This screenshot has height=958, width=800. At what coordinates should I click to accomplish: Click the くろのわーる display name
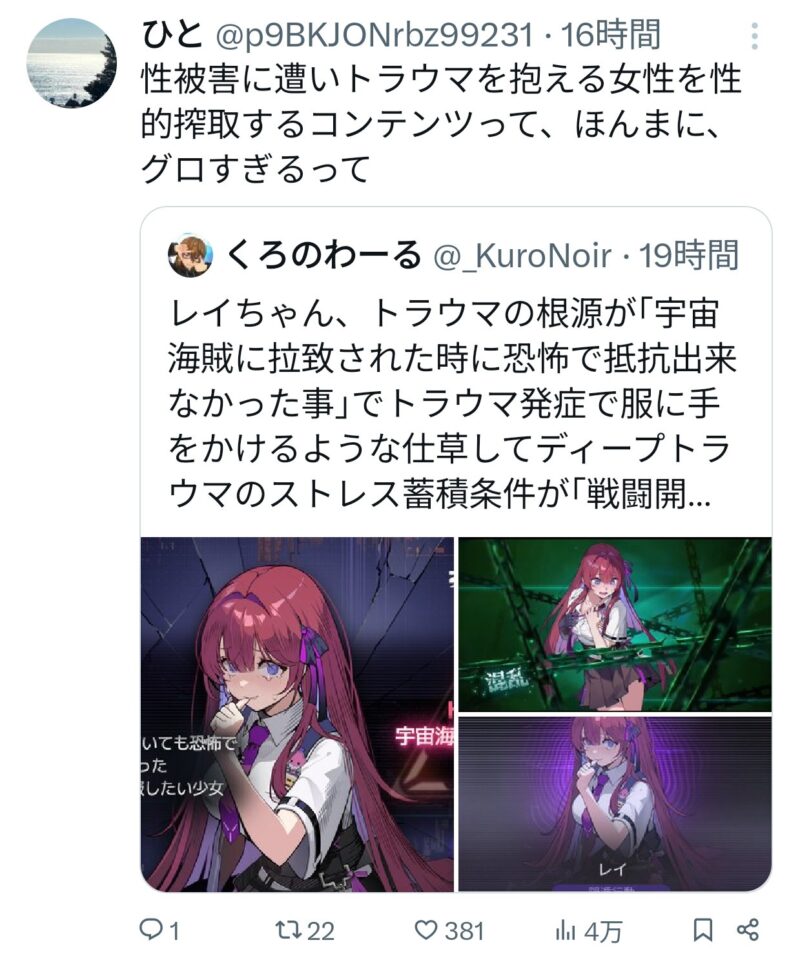(x=324, y=255)
